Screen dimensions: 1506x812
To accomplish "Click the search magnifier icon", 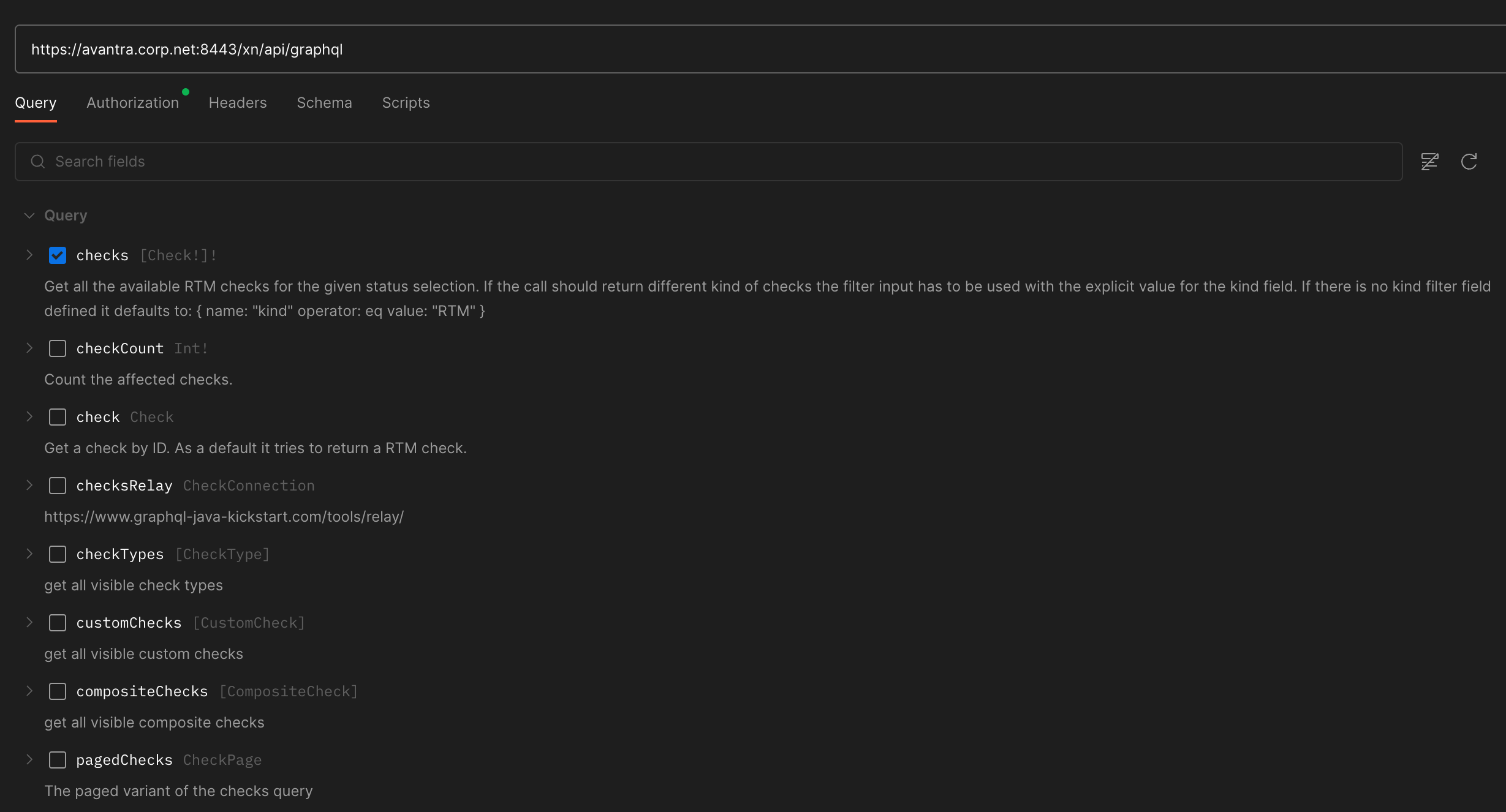I will pos(38,162).
